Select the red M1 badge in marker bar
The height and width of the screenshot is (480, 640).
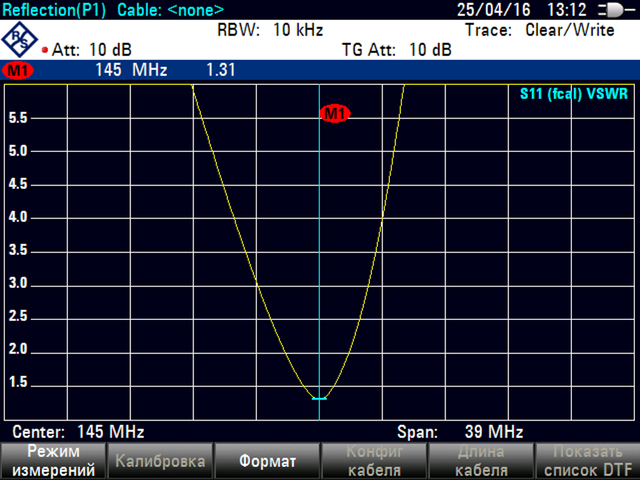pos(17,71)
